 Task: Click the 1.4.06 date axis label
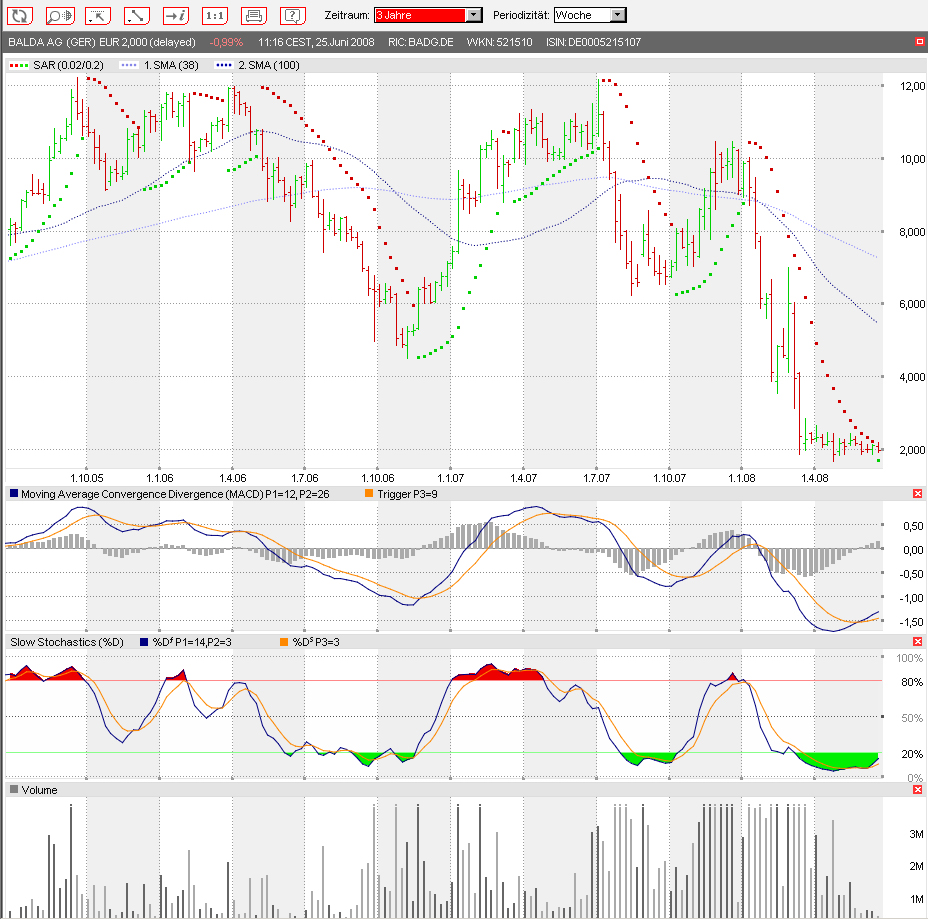coord(233,478)
